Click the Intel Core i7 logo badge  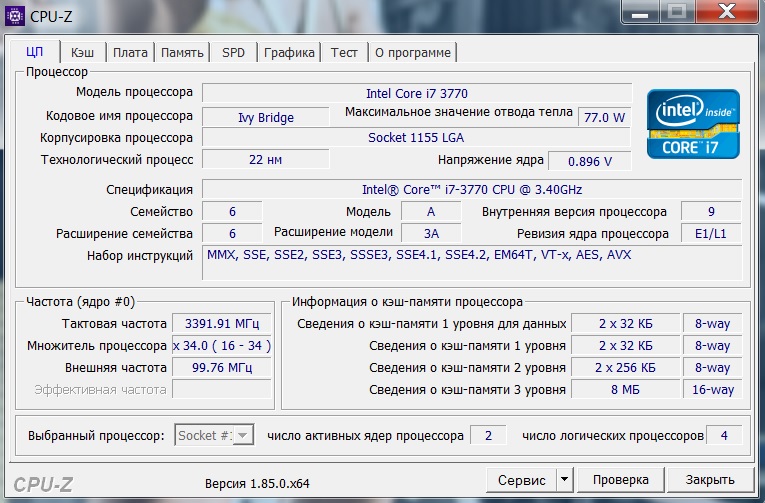693,124
